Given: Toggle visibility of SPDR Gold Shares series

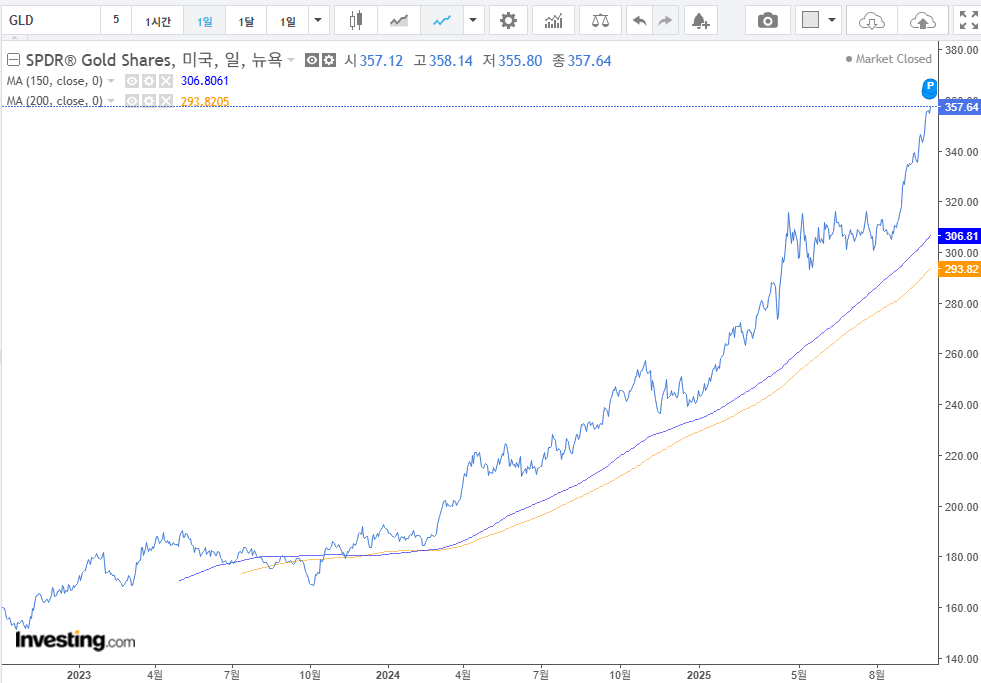Looking at the screenshot, I should 312,60.
